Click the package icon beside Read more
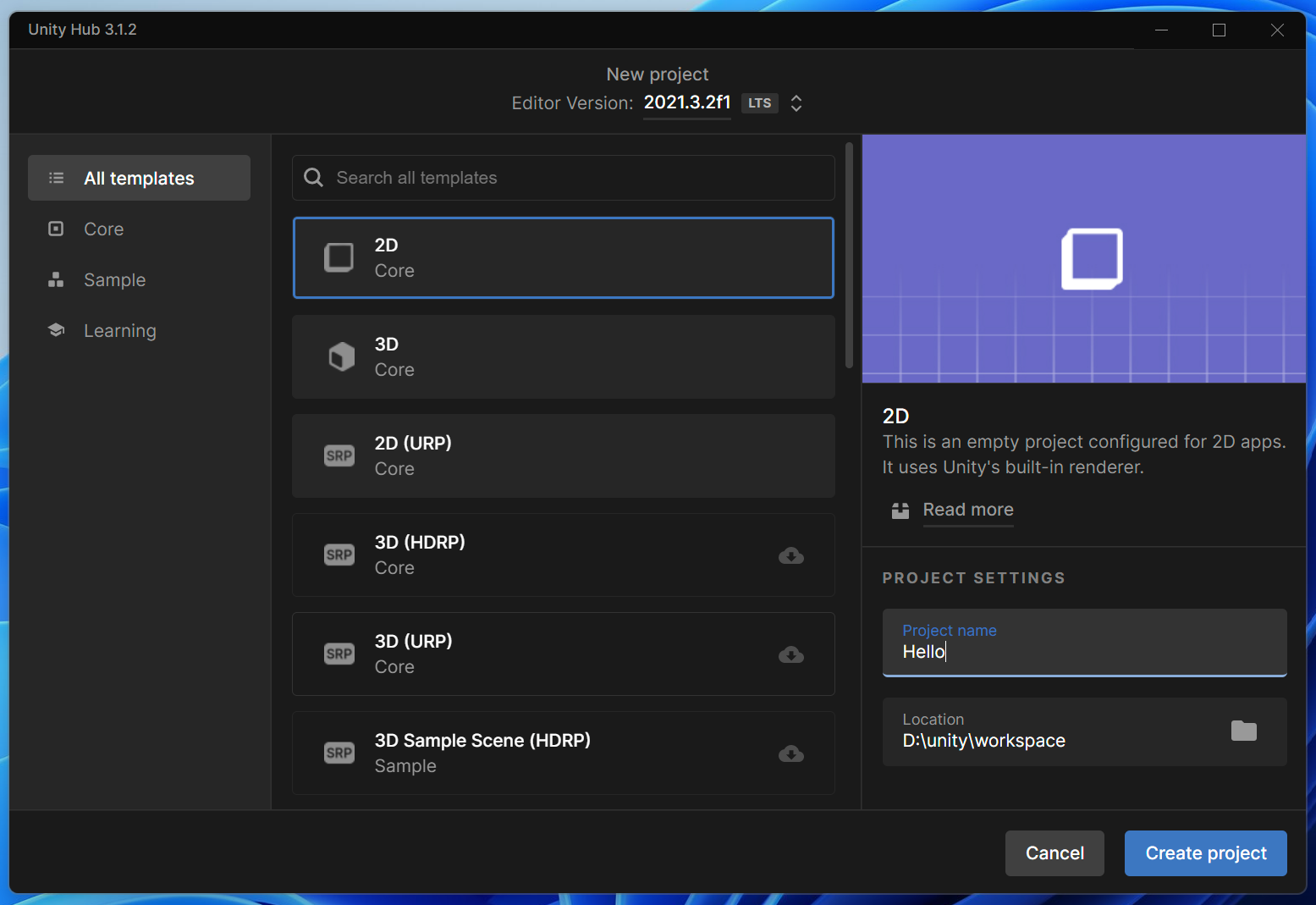This screenshot has width=1316, height=905. 900,510
